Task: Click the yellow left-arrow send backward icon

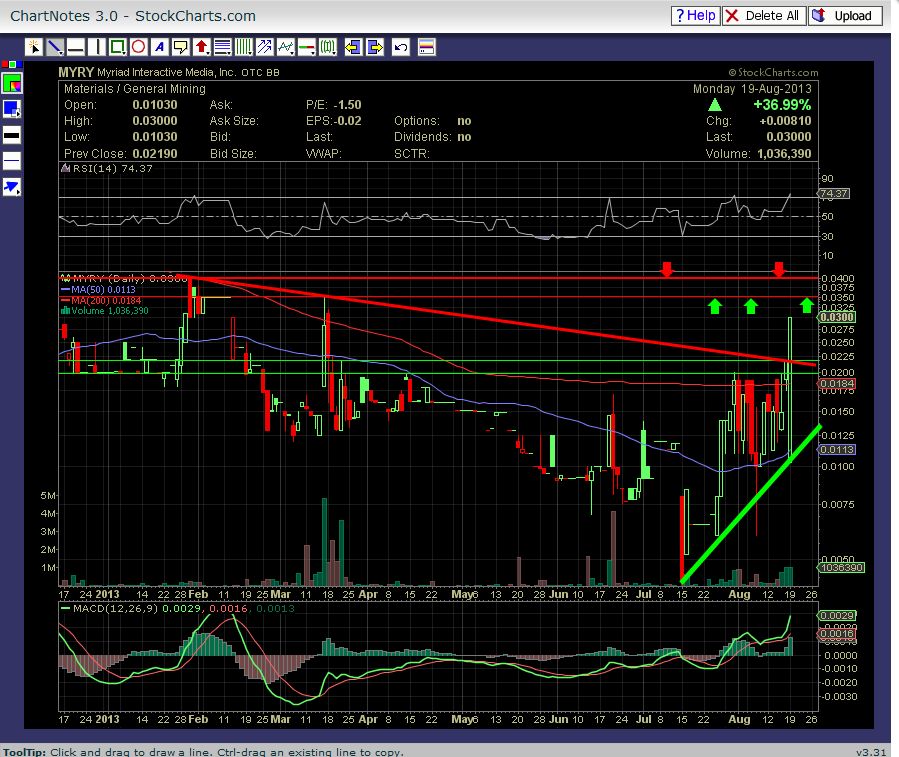Action: (353, 47)
